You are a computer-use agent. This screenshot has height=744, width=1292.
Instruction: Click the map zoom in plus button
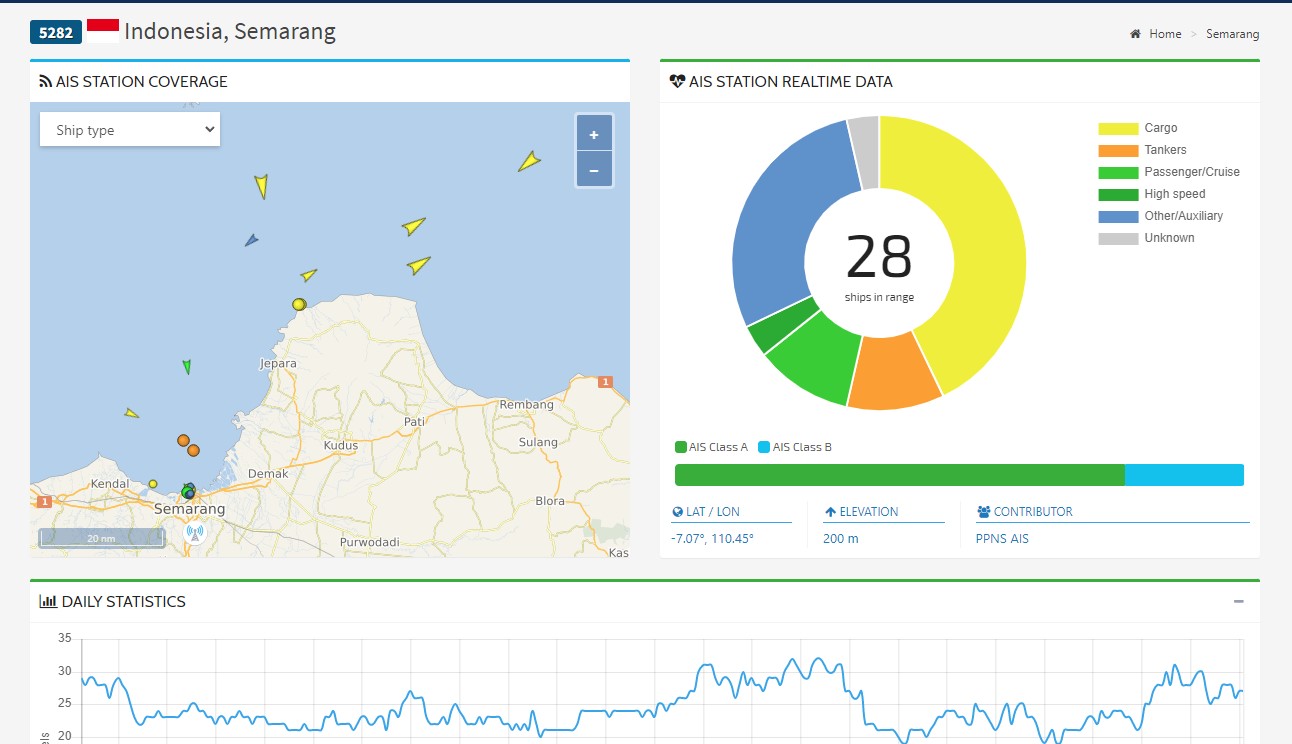(594, 134)
